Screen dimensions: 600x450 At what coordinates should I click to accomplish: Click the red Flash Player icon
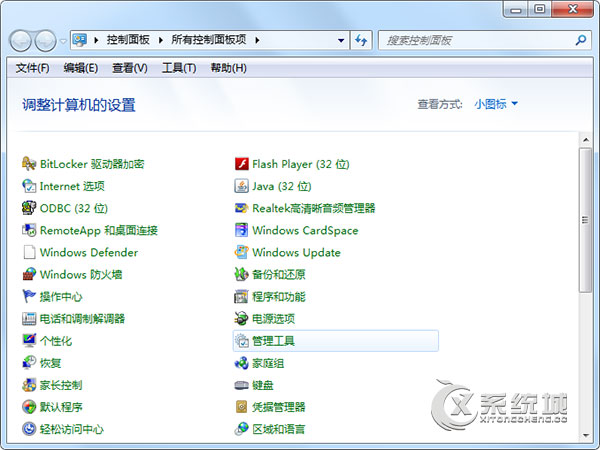(241, 164)
